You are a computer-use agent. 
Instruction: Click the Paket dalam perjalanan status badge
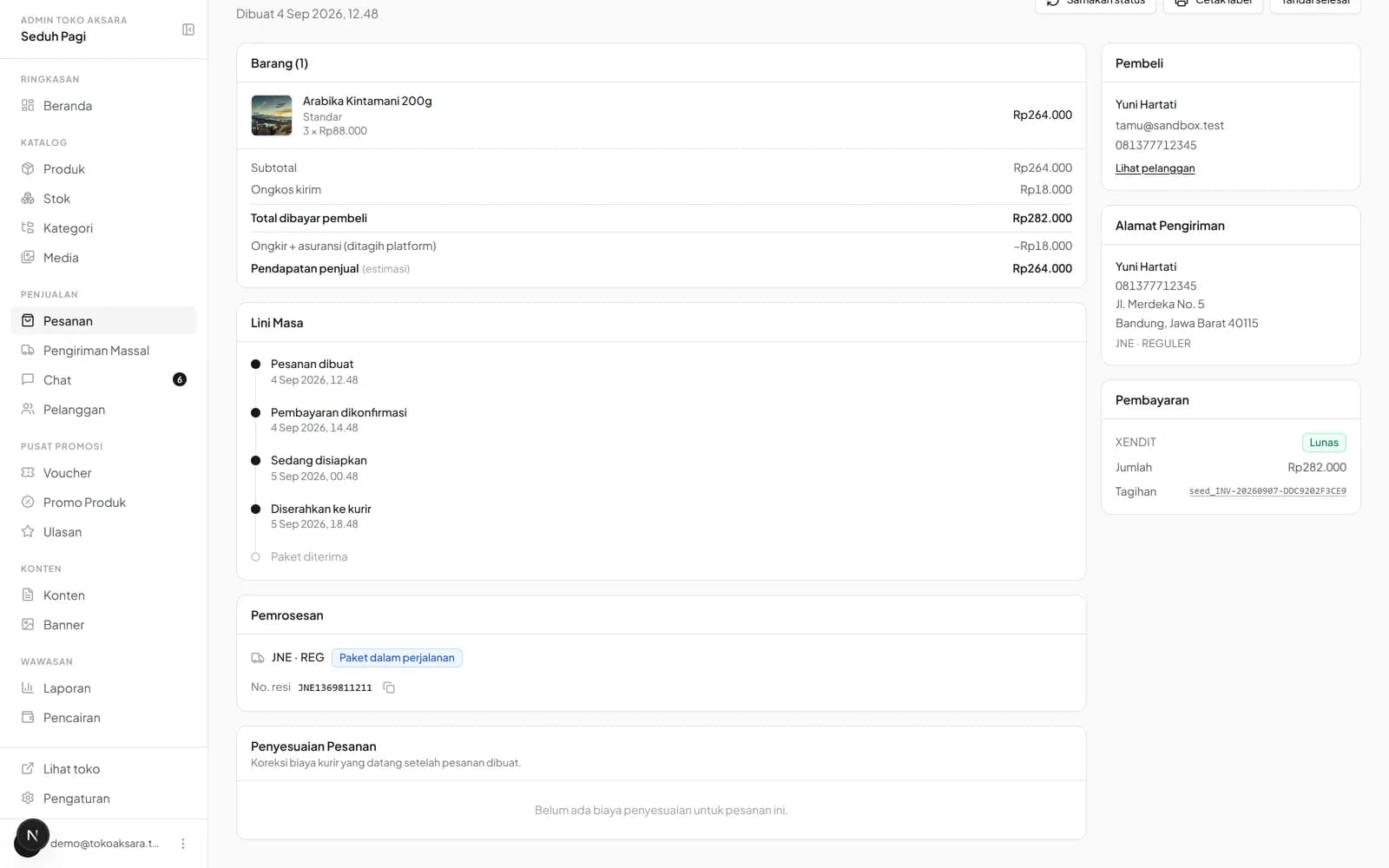click(x=397, y=658)
